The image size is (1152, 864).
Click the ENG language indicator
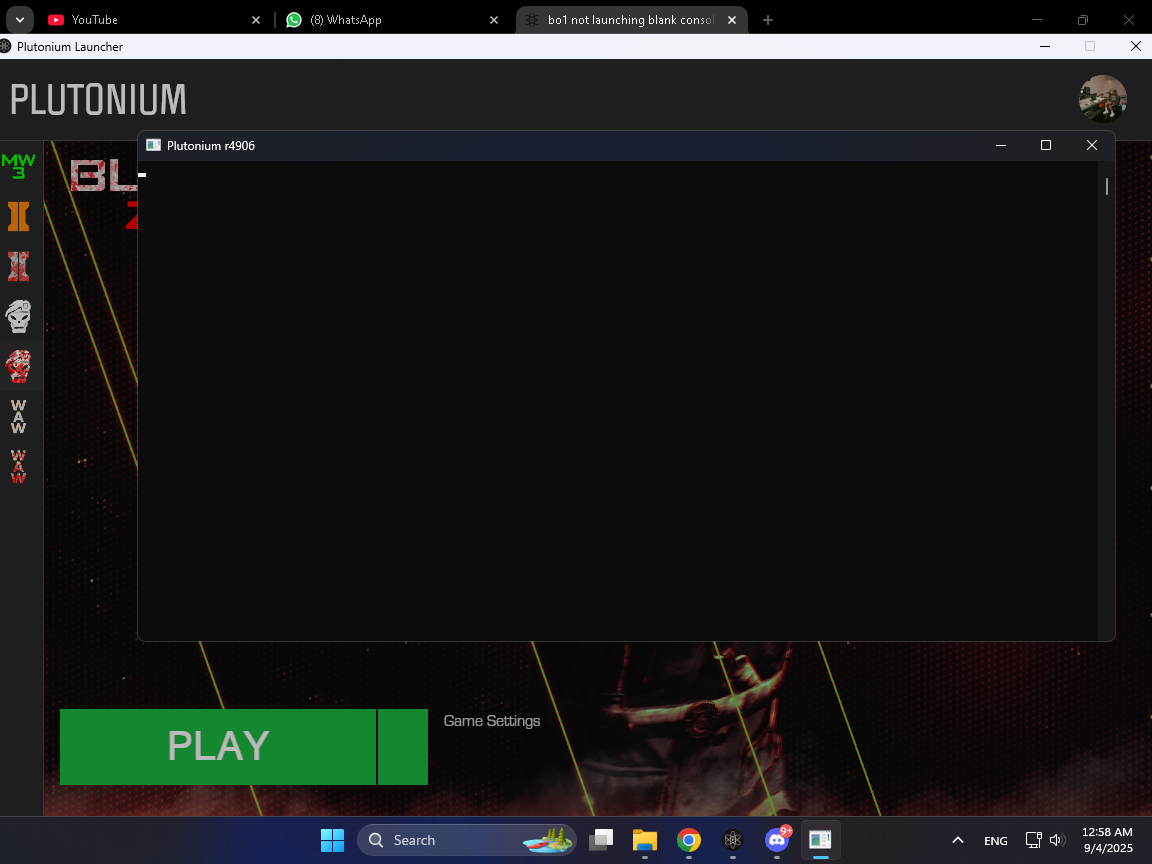pos(996,840)
